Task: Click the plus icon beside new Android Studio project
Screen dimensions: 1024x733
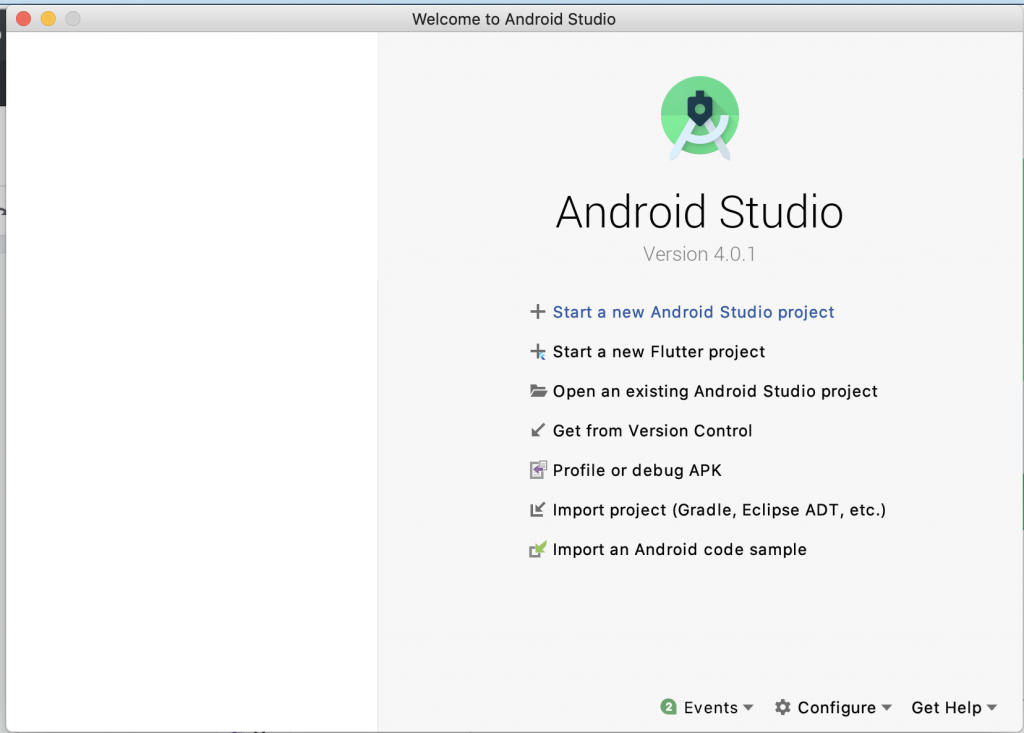Action: point(537,312)
